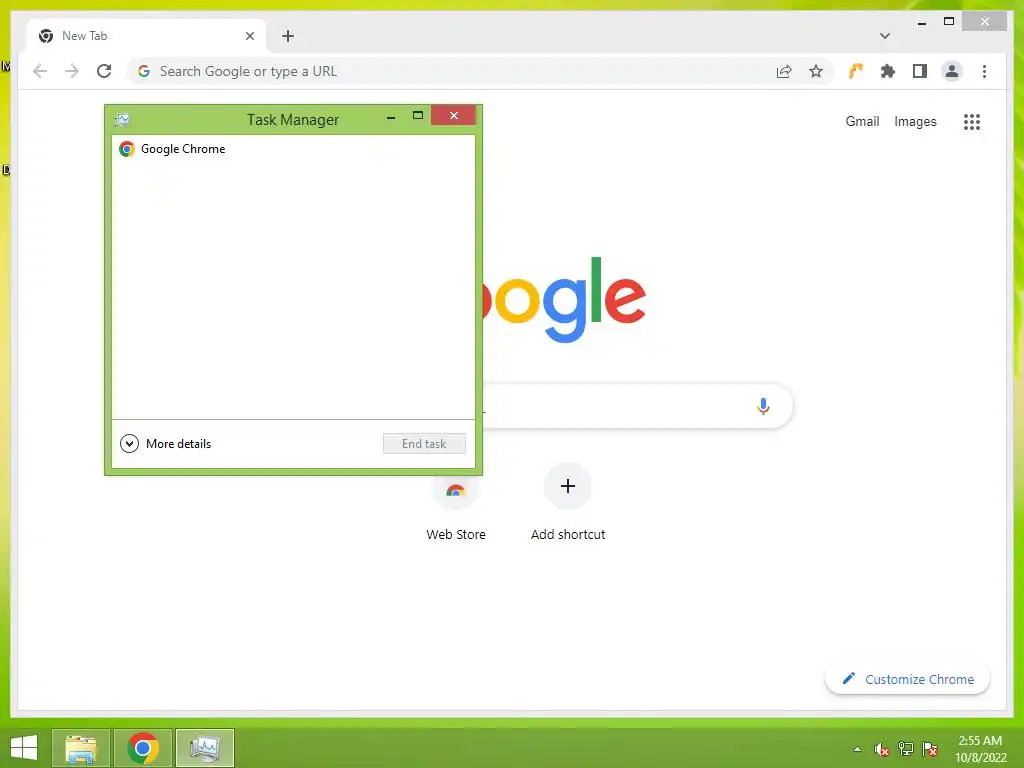Open the muted volume tray icon
The height and width of the screenshot is (768, 1024).
(x=882, y=749)
